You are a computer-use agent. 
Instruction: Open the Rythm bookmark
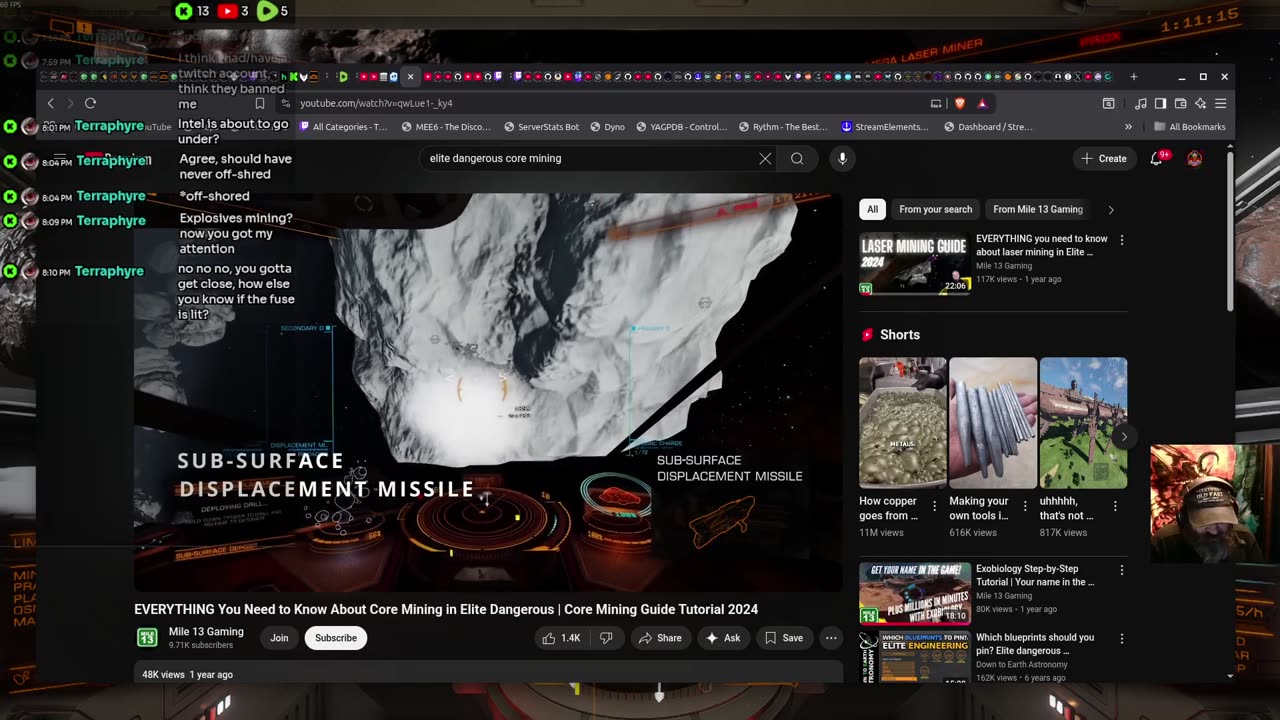click(x=785, y=127)
